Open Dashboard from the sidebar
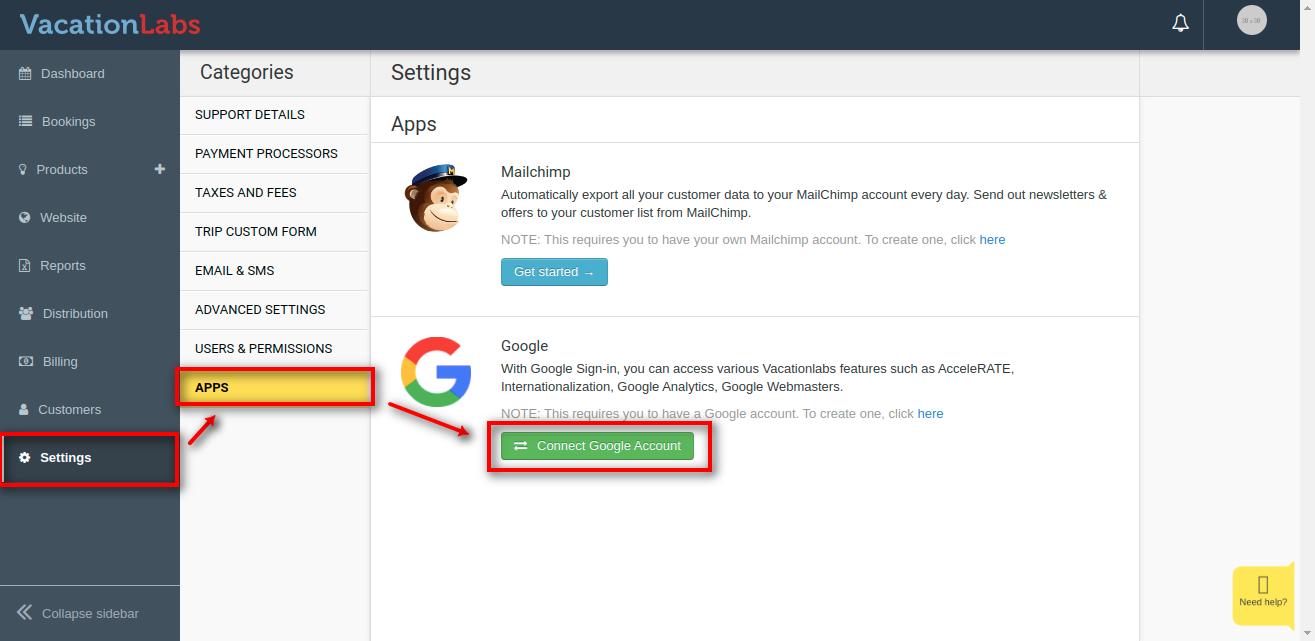Image resolution: width=1315 pixels, height=641 pixels. (72, 74)
